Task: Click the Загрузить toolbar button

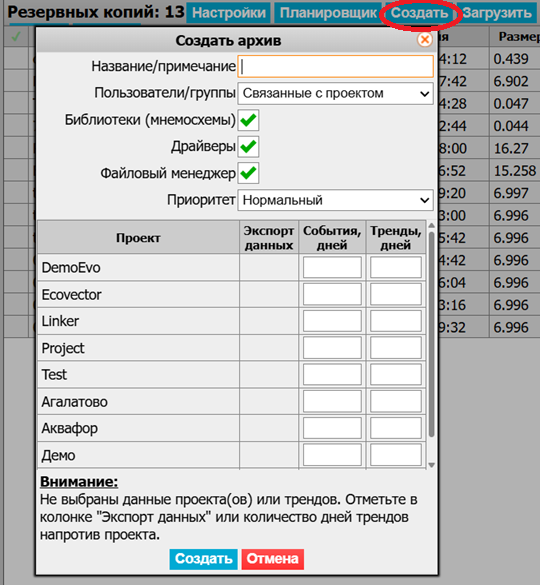Action: tap(497, 13)
